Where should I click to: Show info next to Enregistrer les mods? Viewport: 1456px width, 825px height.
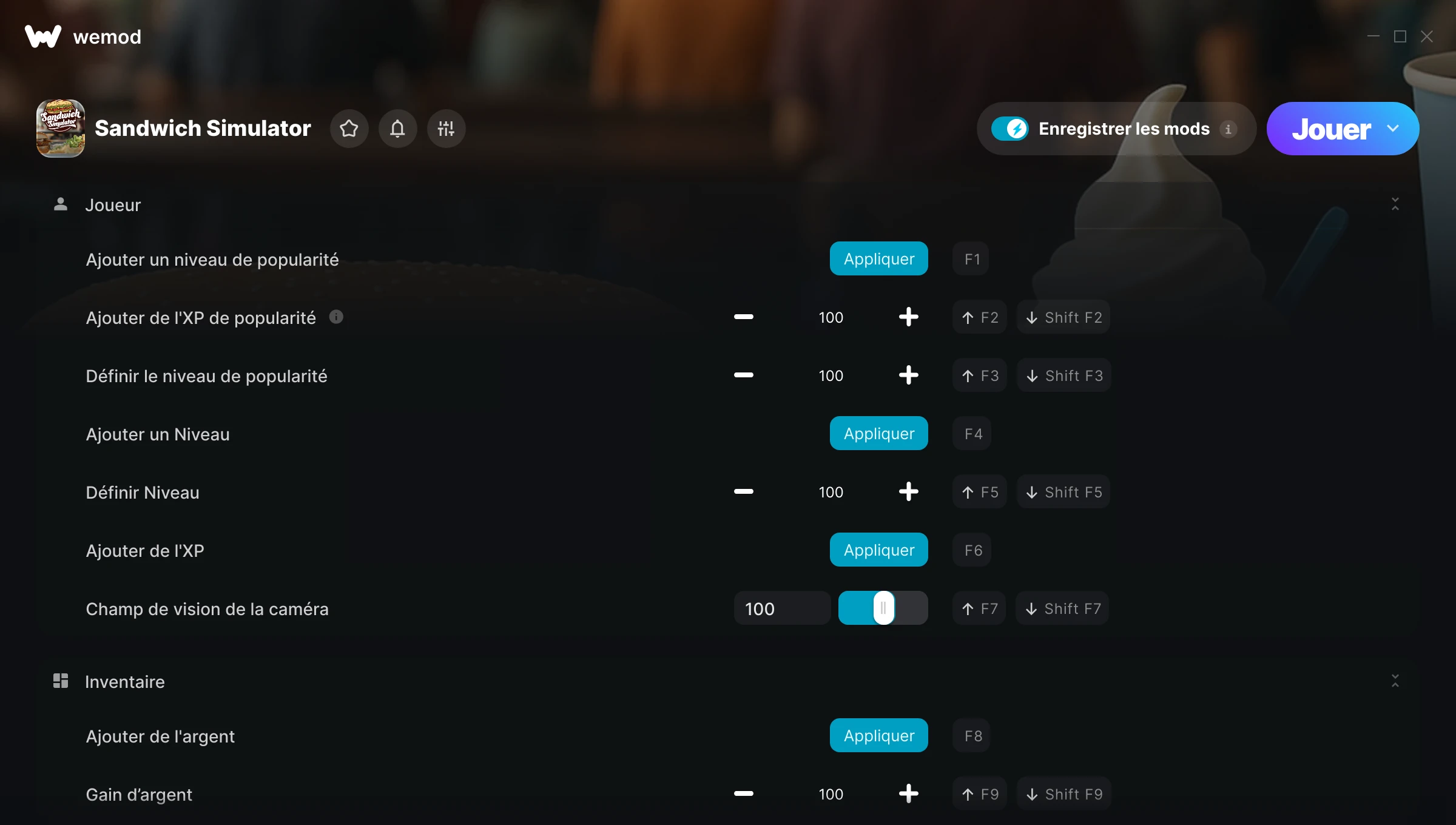tap(1228, 129)
